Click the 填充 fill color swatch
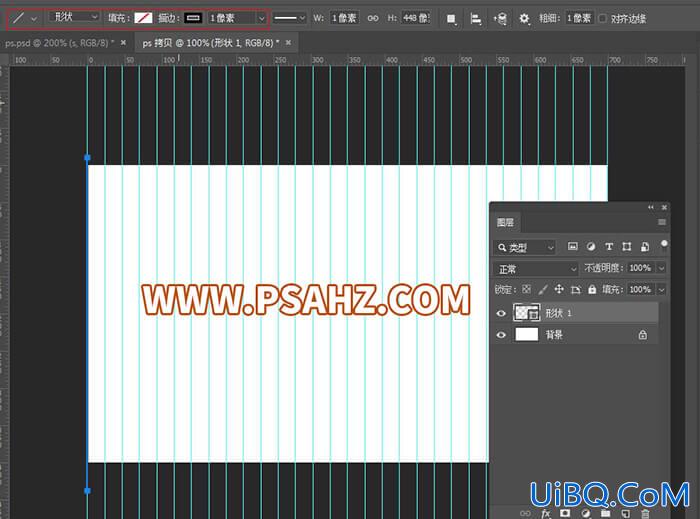This screenshot has width=700, height=519. tap(143, 18)
